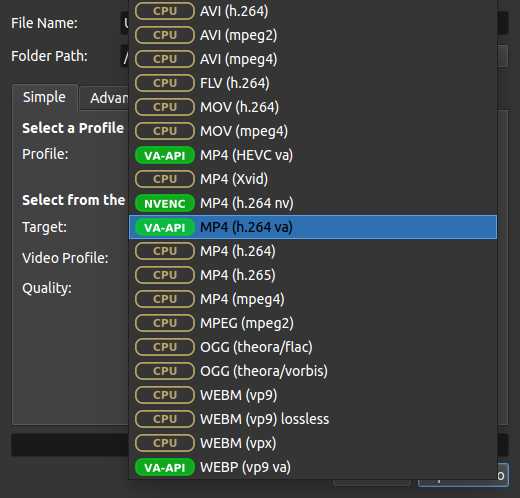
Task: Pick WEBM (vp9) from the list
Action: click(313, 395)
